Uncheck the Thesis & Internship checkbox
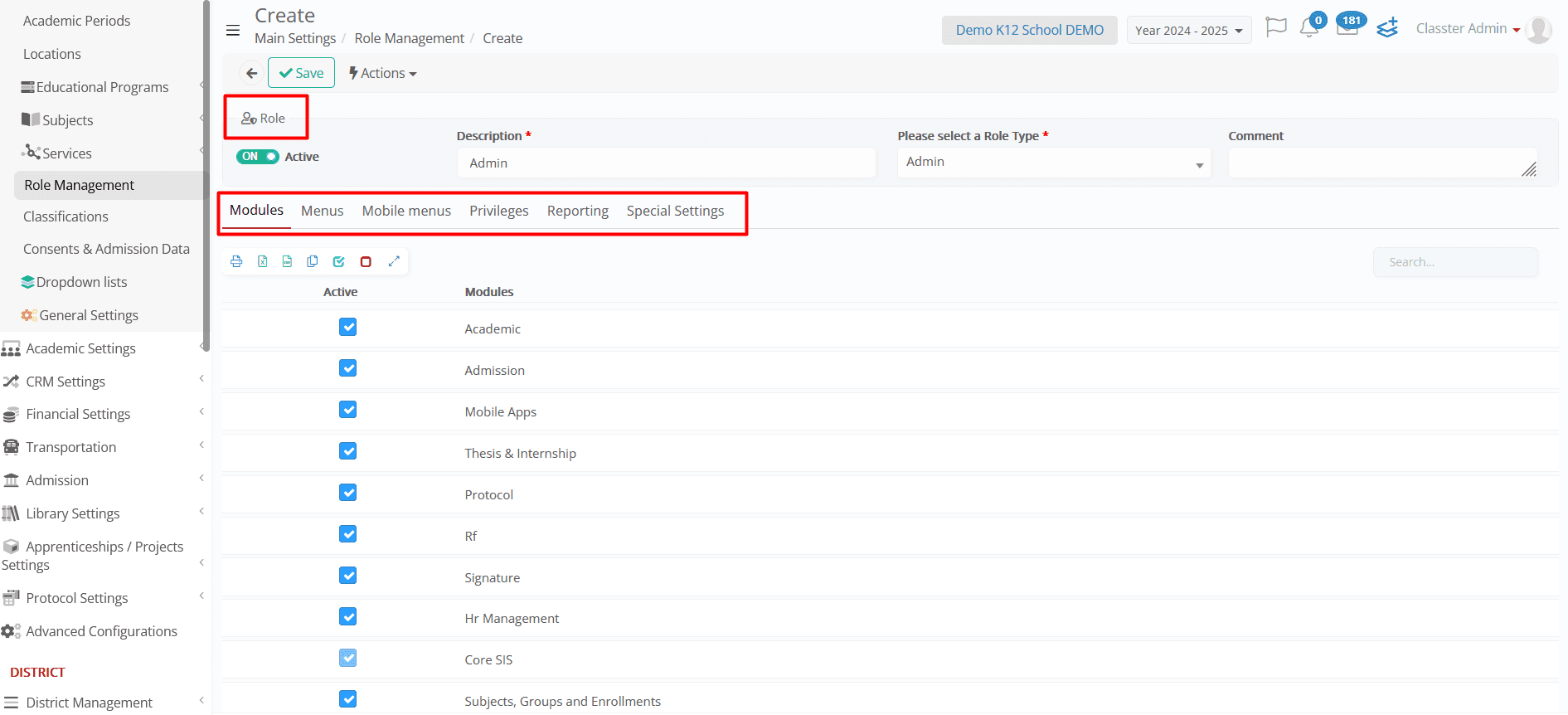 pyautogui.click(x=348, y=451)
